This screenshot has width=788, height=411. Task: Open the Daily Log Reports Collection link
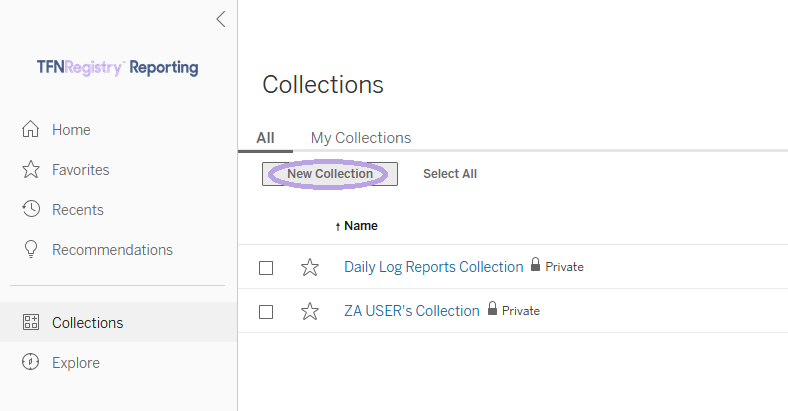tap(434, 267)
